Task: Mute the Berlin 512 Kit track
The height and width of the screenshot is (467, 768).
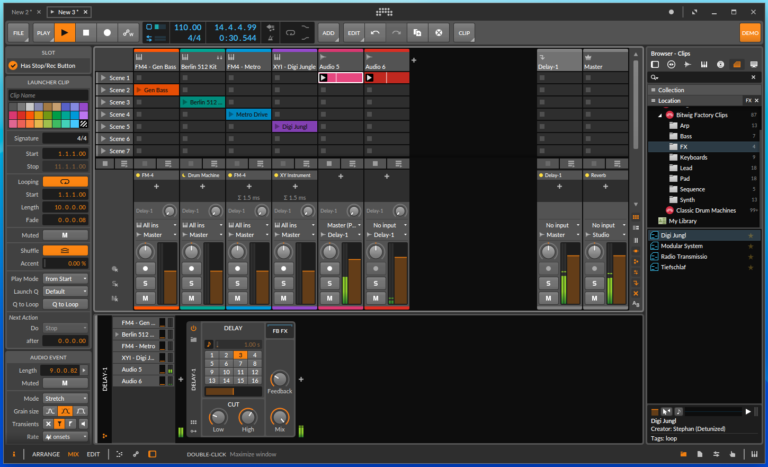Action: 192,298
